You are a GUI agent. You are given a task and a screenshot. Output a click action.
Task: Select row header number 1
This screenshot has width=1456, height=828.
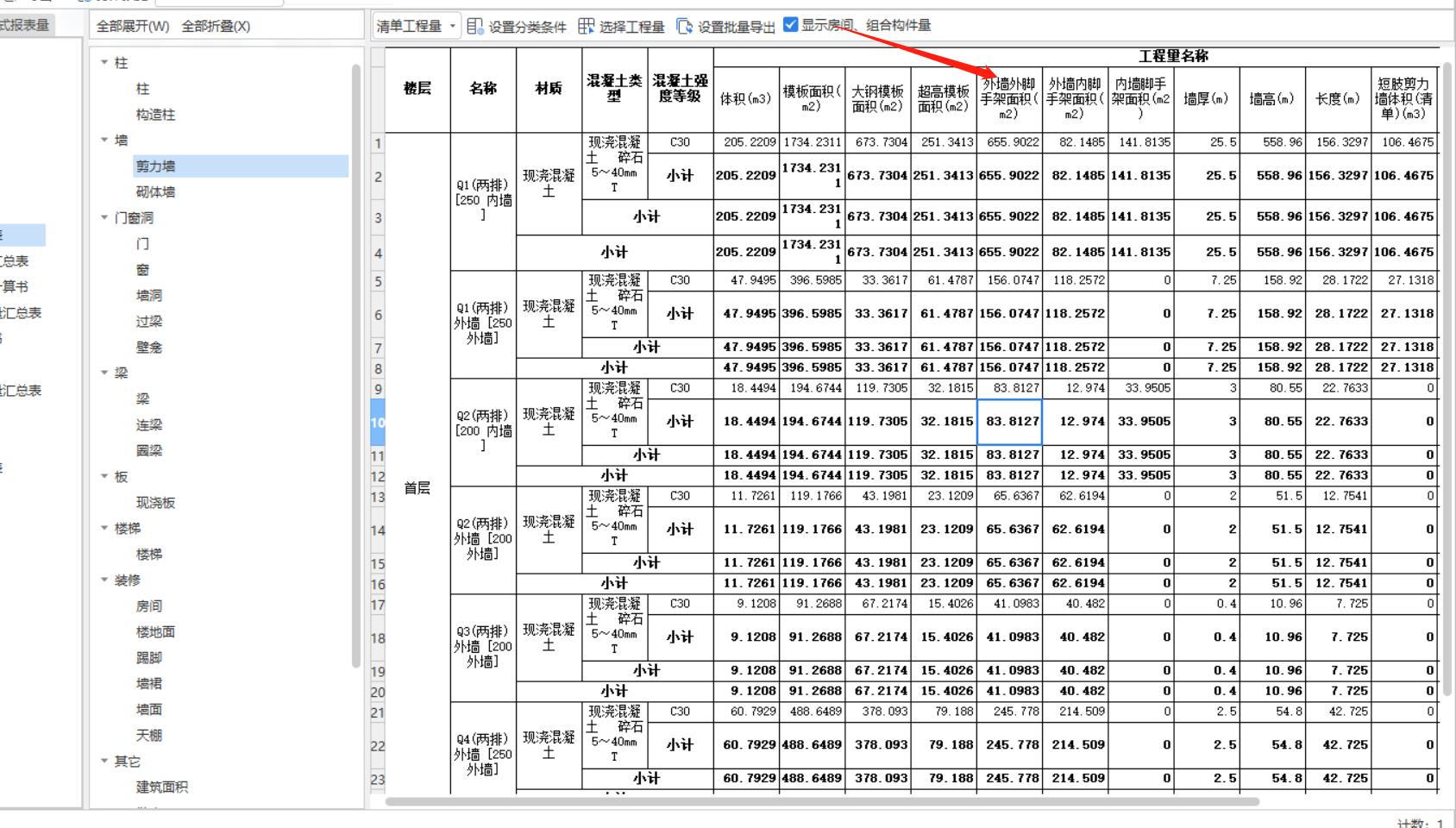click(378, 143)
